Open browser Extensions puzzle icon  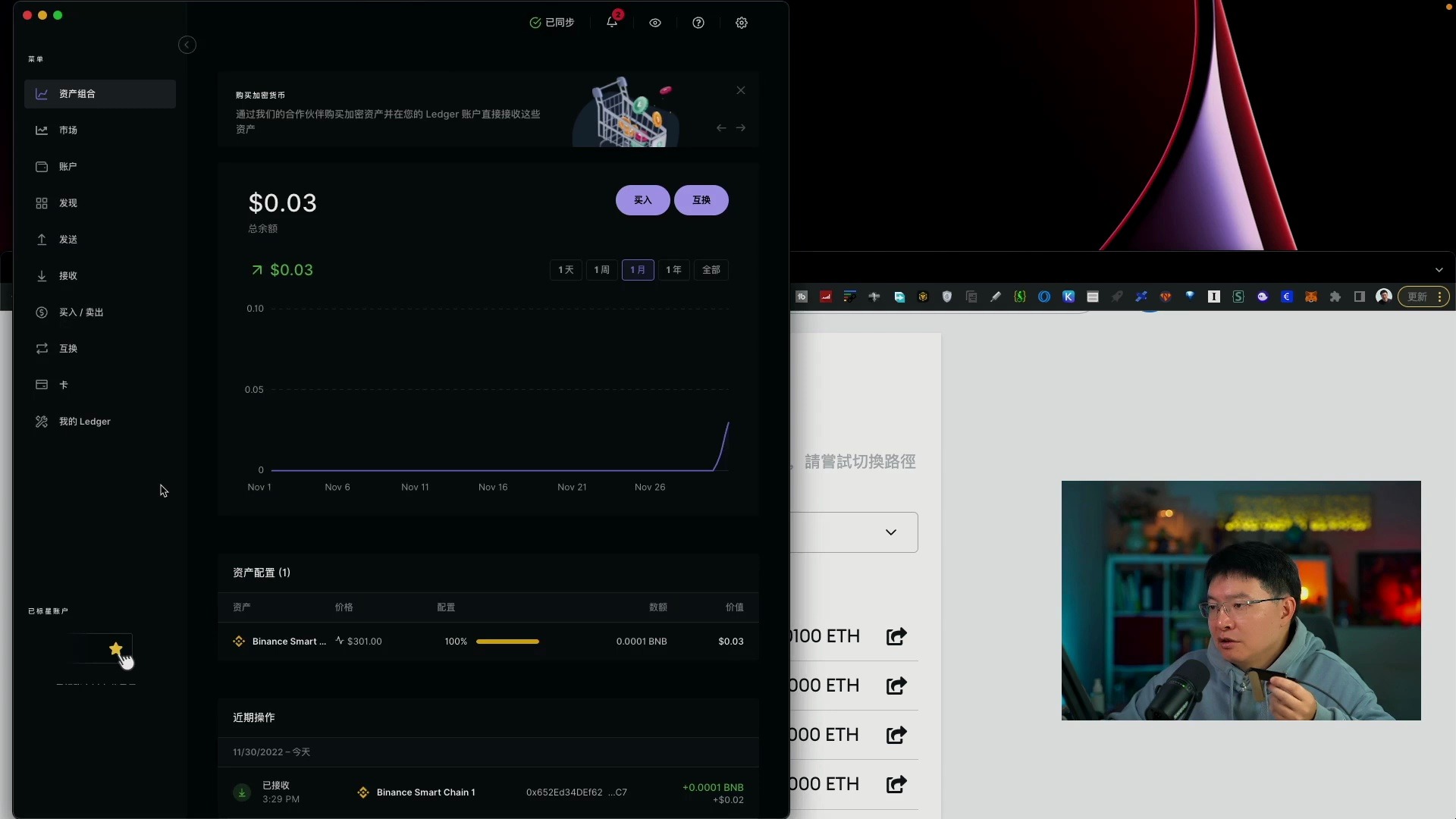[1335, 297]
